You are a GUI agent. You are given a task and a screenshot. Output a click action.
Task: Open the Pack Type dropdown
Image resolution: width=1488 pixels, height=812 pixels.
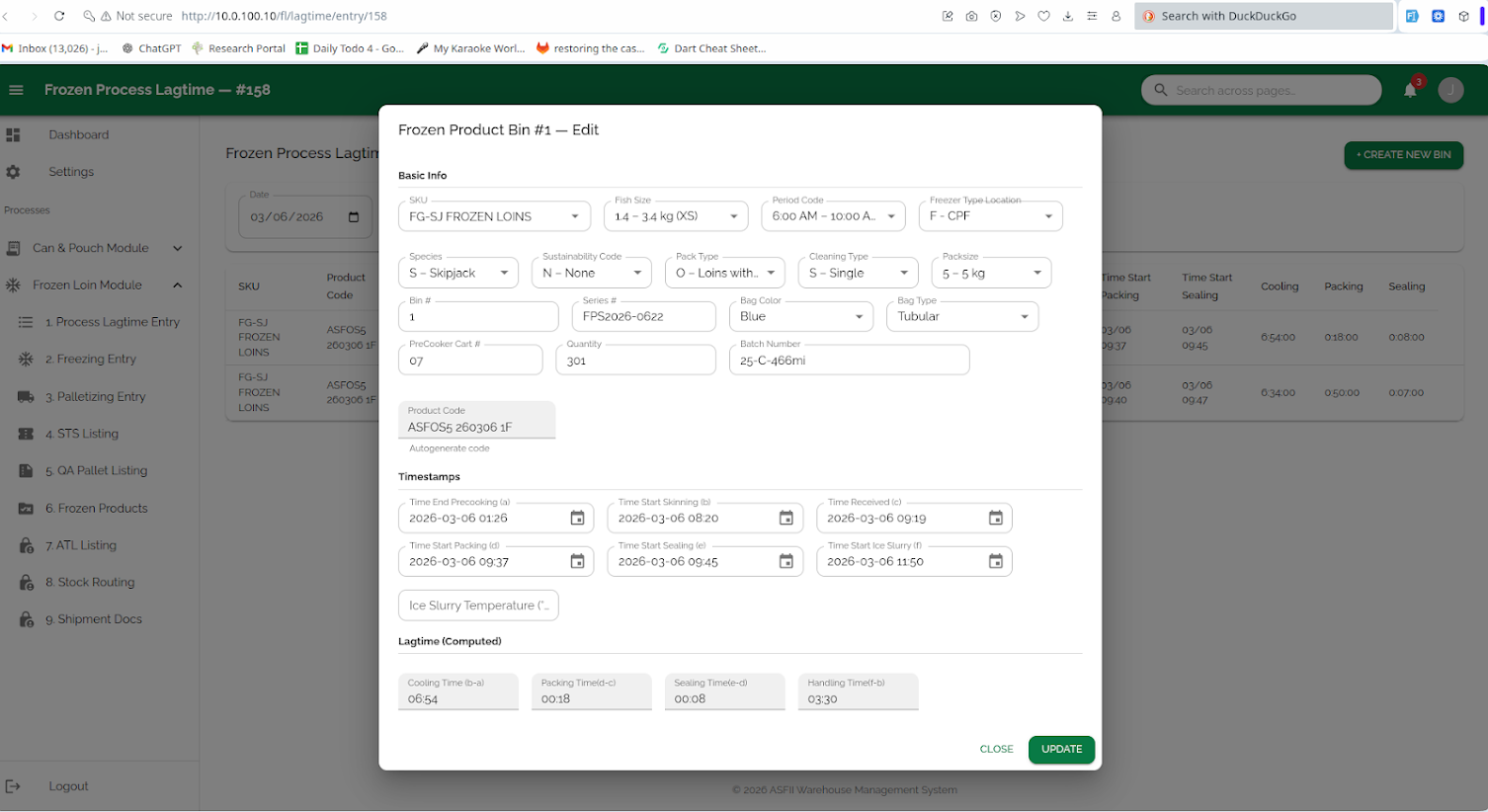pyautogui.click(x=725, y=273)
